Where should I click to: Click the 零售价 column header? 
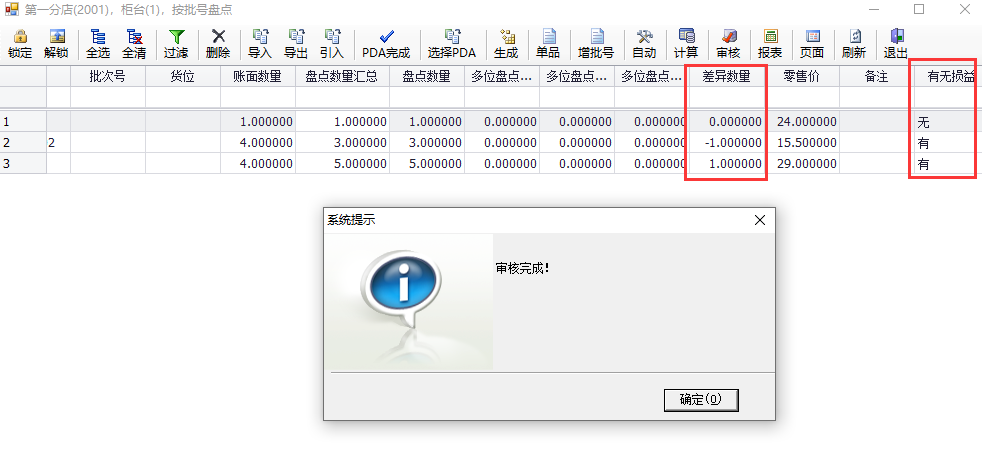click(802, 76)
